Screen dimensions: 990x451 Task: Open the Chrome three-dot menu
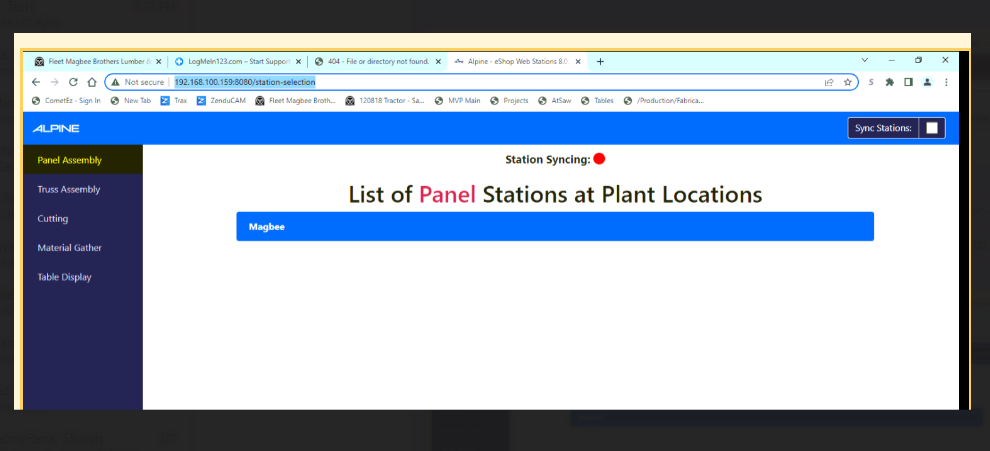point(946,82)
